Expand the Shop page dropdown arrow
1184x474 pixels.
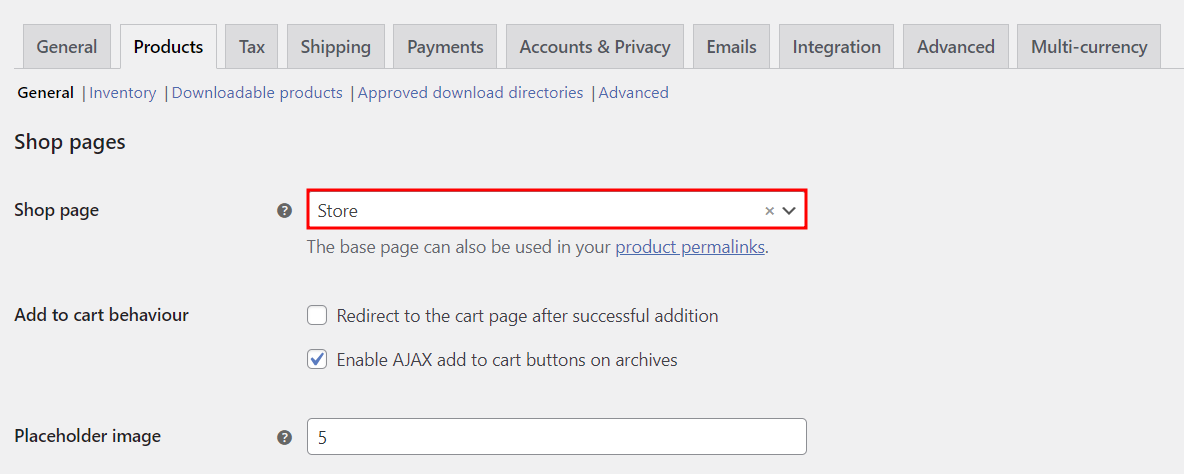789,211
